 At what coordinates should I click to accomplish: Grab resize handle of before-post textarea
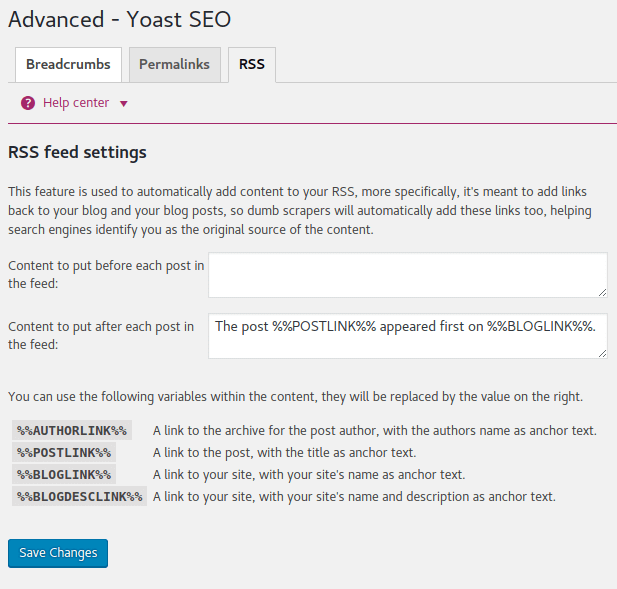(602, 293)
